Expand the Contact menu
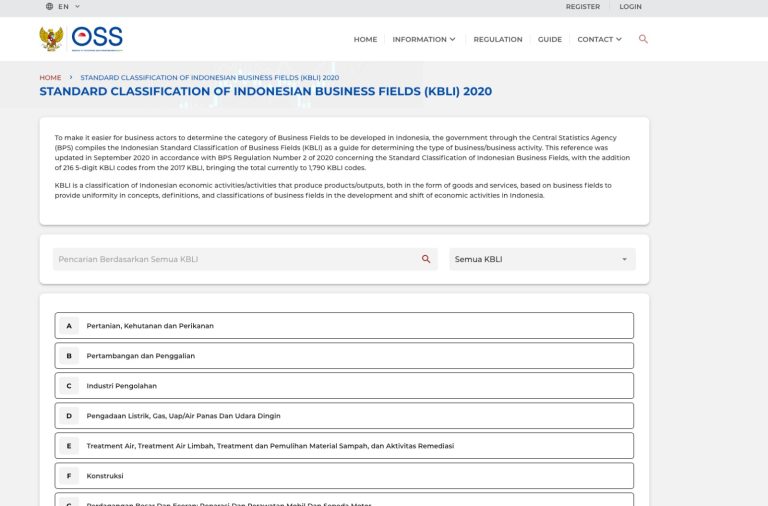This screenshot has height=506, width=768. click(x=599, y=39)
